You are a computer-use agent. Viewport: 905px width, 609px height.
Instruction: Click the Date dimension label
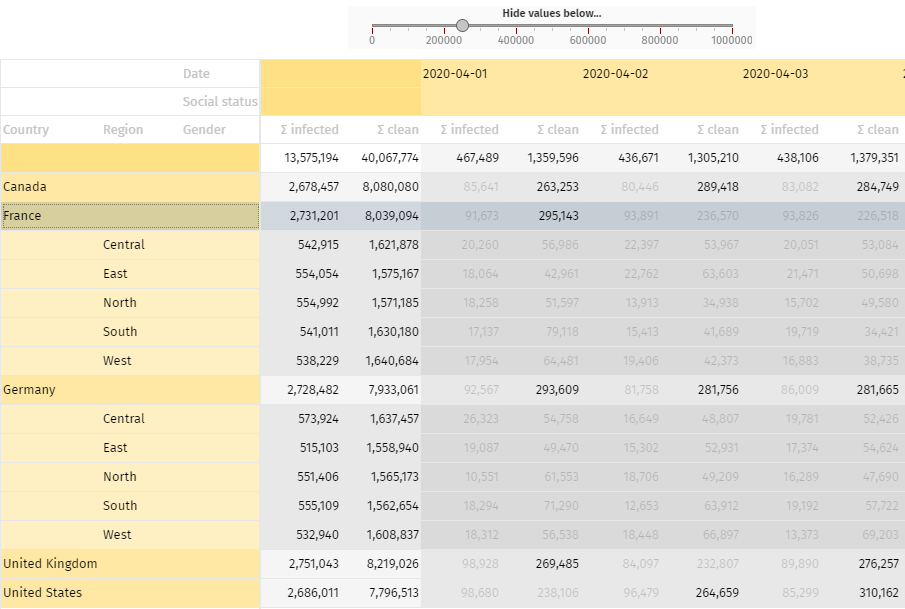pos(196,74)
